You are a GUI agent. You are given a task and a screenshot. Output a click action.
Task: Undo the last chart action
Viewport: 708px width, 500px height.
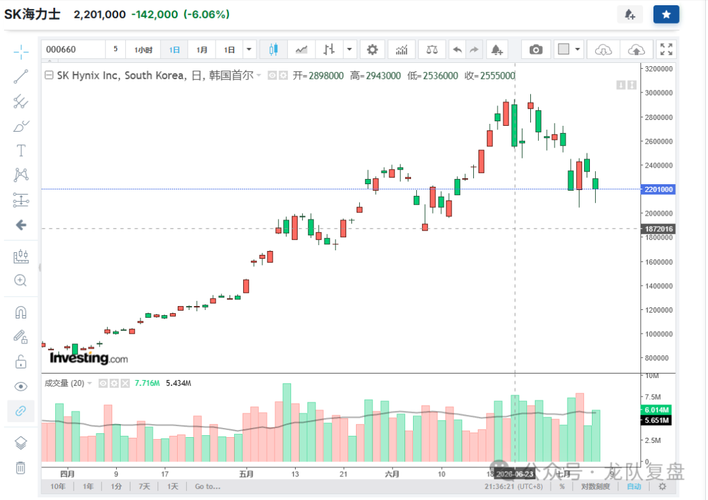point(457,50)
